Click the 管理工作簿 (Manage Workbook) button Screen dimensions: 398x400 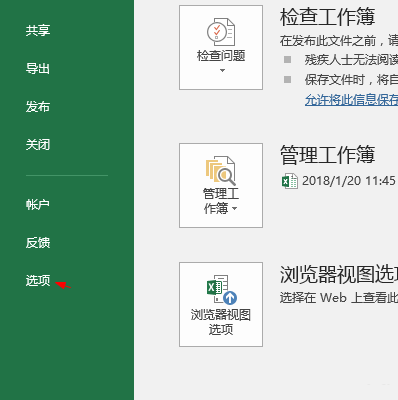pos(221,186)
